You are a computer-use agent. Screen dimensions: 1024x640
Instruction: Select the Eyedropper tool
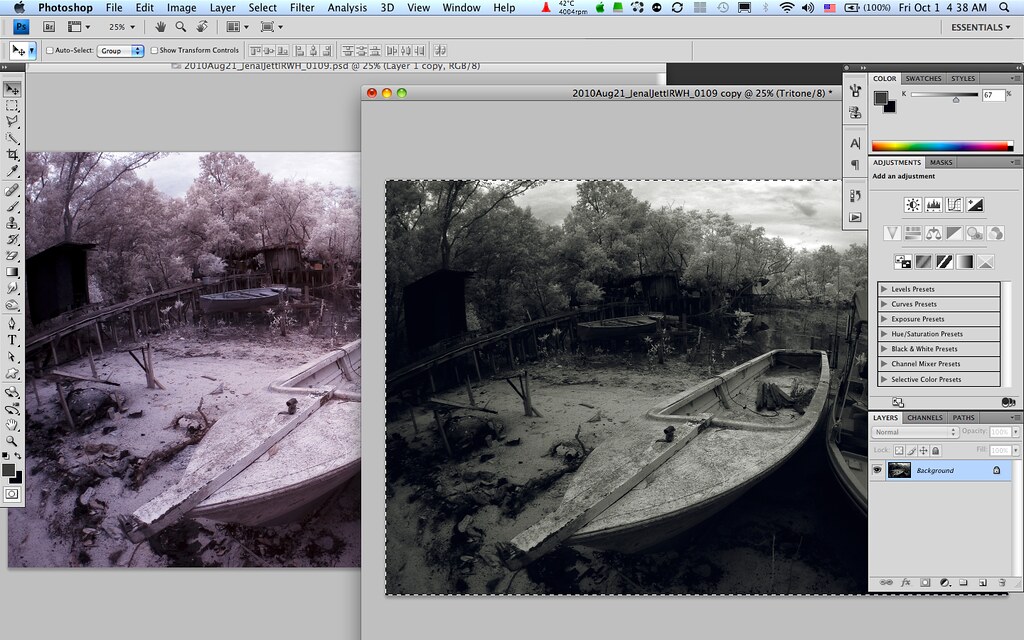tap(12, 171)
